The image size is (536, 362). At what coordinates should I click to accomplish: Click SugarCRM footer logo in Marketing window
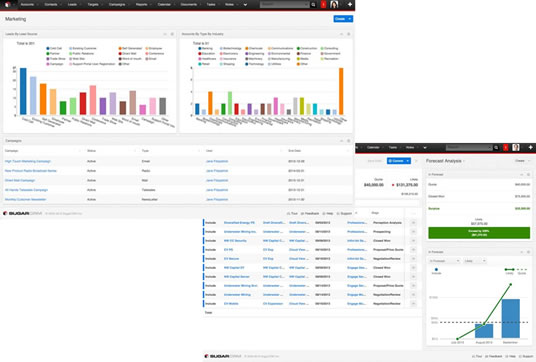tap(23, 213)
